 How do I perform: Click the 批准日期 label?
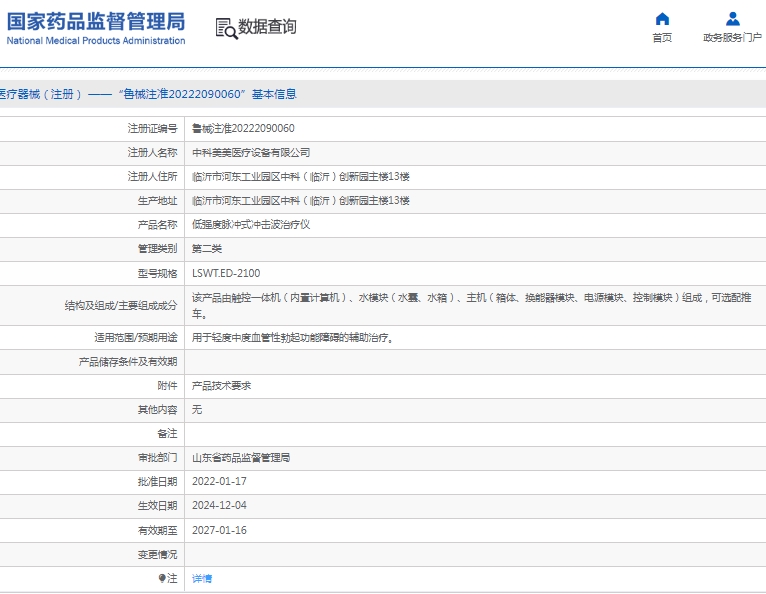(157, 482)
